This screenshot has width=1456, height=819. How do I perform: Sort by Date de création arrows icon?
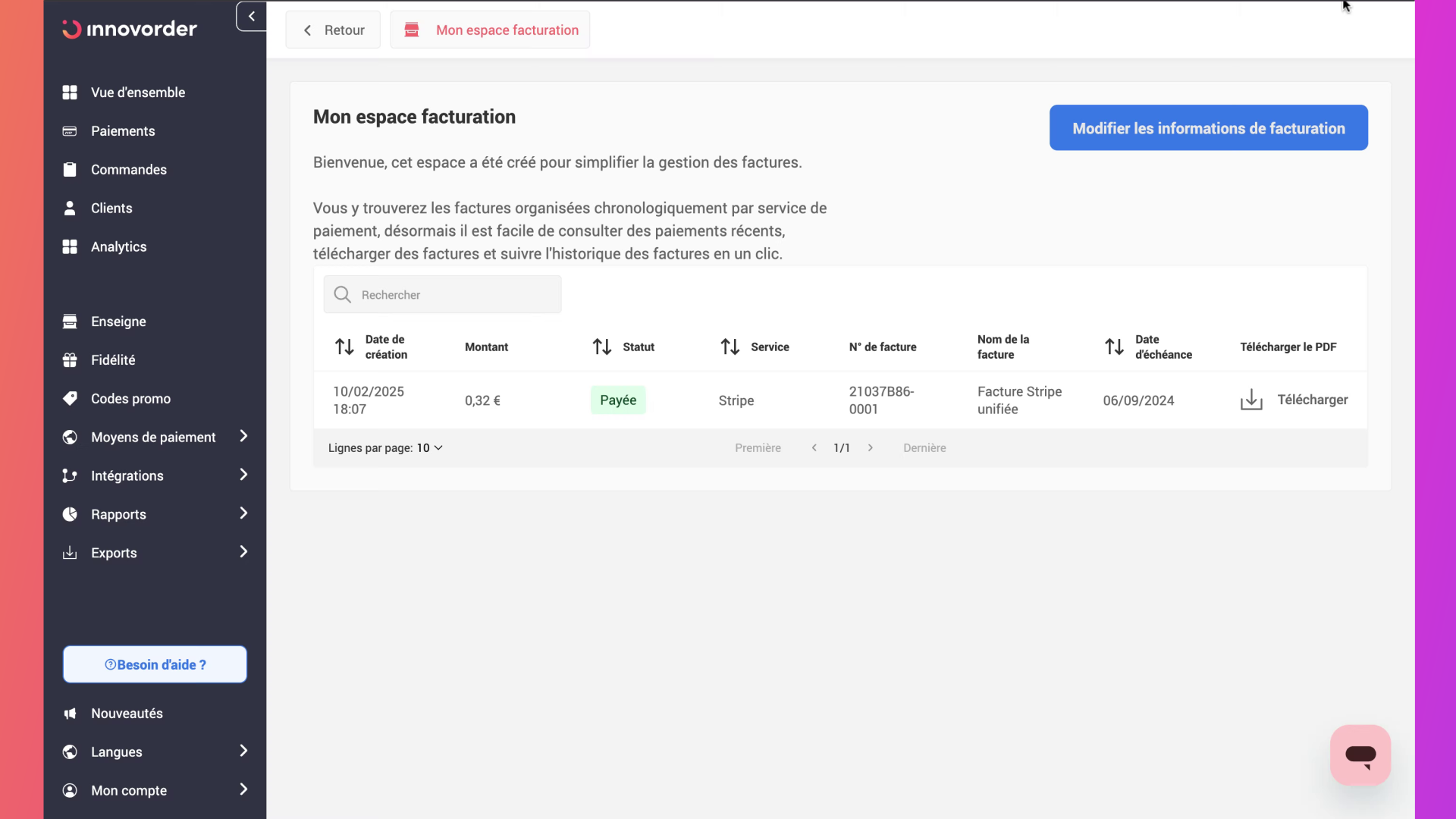[344, 347]
